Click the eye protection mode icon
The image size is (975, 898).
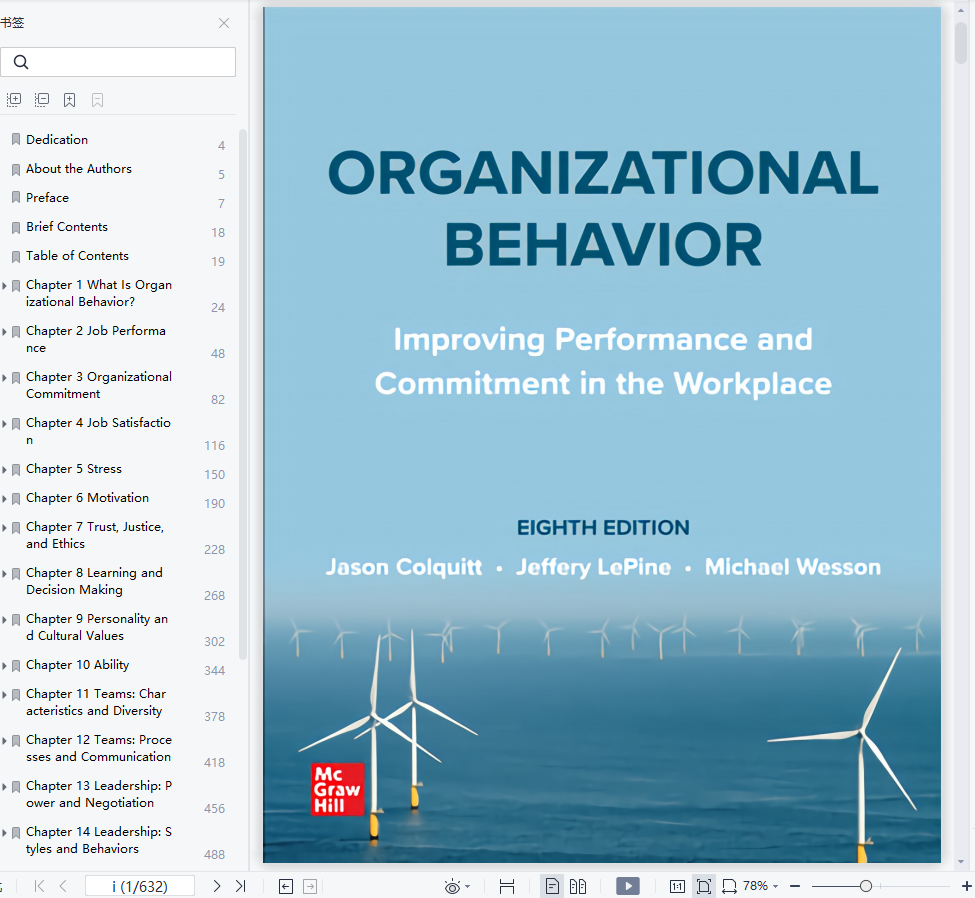point(453,887)
